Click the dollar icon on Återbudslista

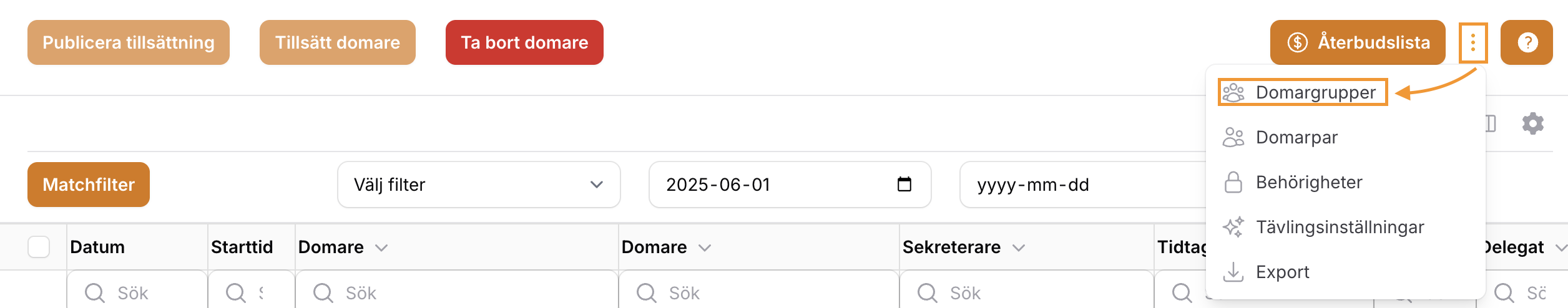tap(1298, 42)
